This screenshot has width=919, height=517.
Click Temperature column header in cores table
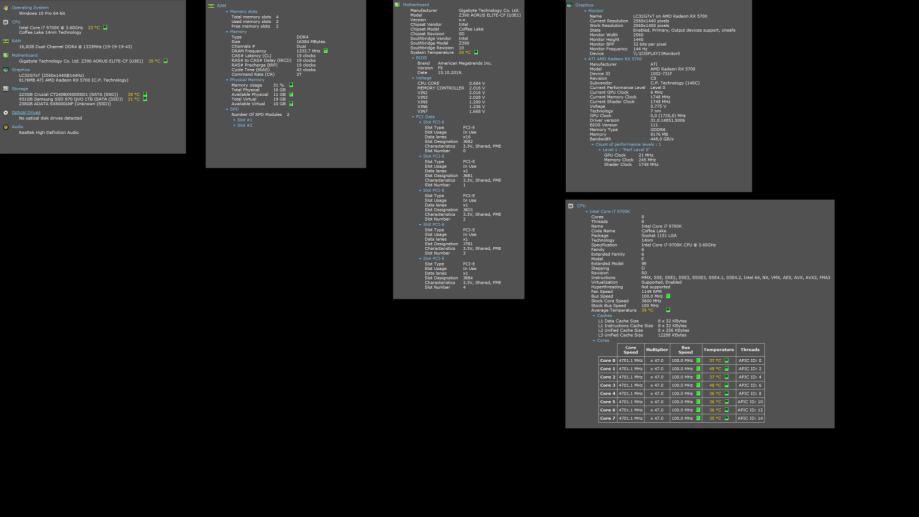click(719, 349)
